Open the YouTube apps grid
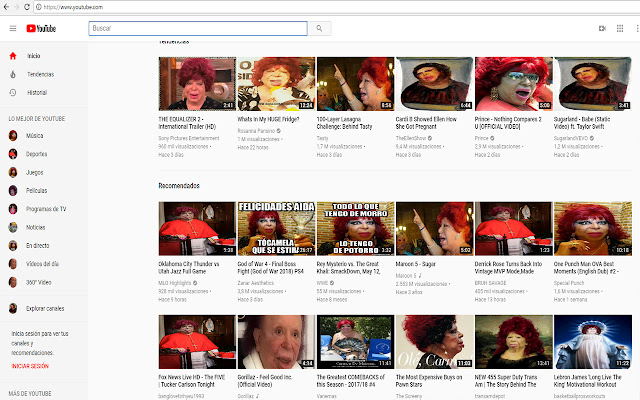Screen dimensions: 640x400 tap(617, 29)
